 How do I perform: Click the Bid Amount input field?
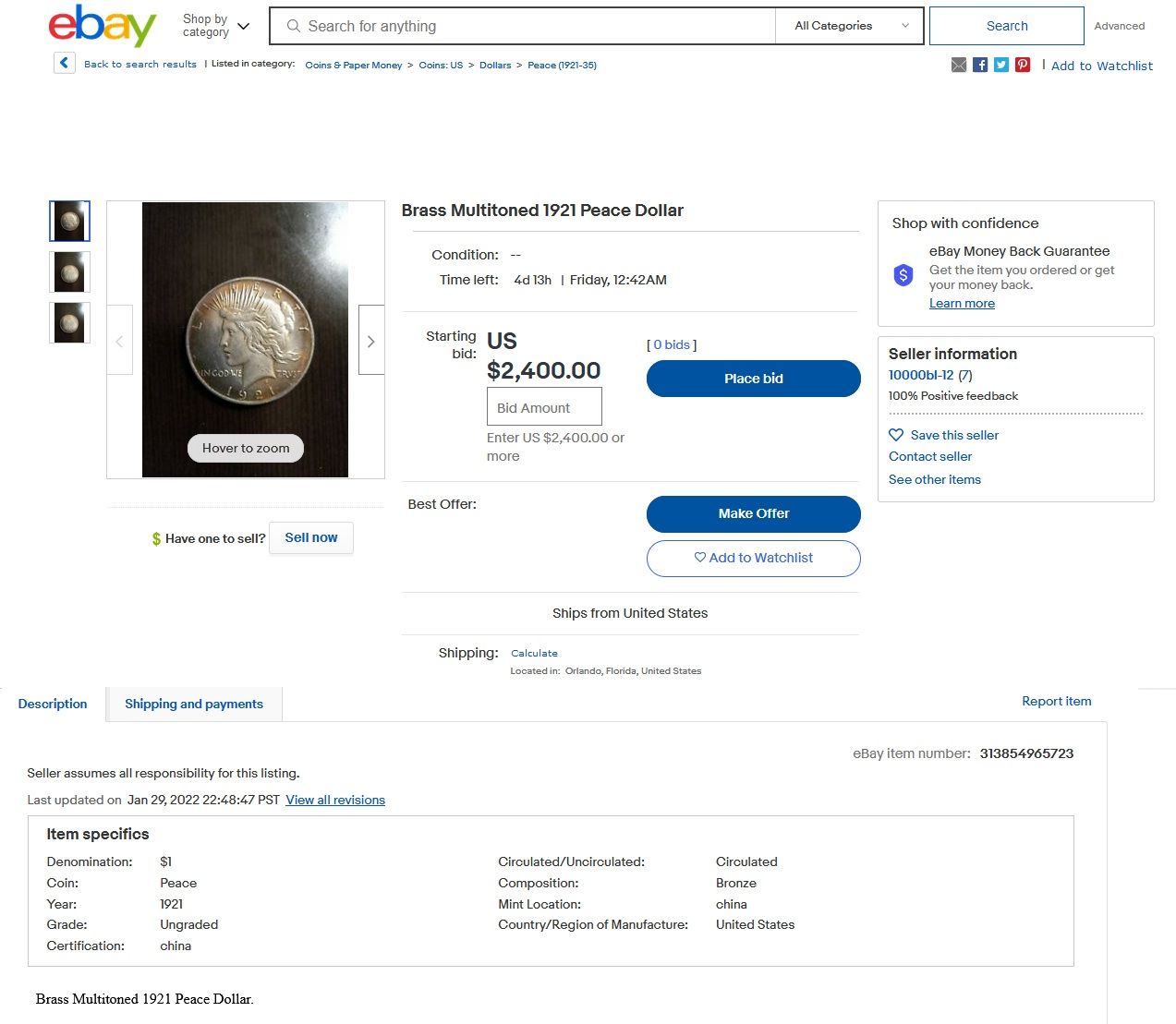tap(544, 407)
